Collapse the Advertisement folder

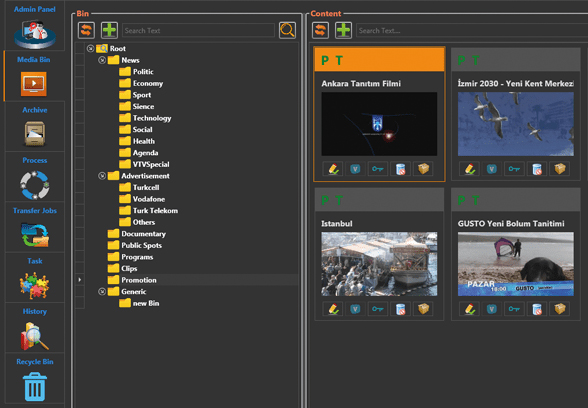pos(102,176)
